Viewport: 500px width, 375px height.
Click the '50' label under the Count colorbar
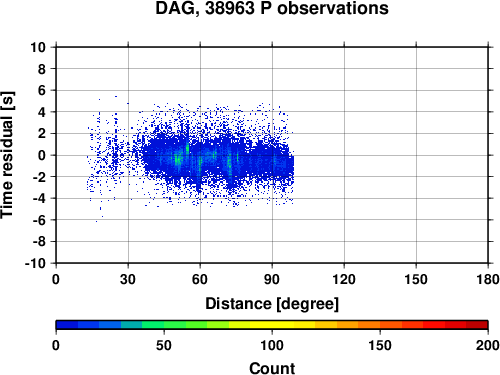164,345
